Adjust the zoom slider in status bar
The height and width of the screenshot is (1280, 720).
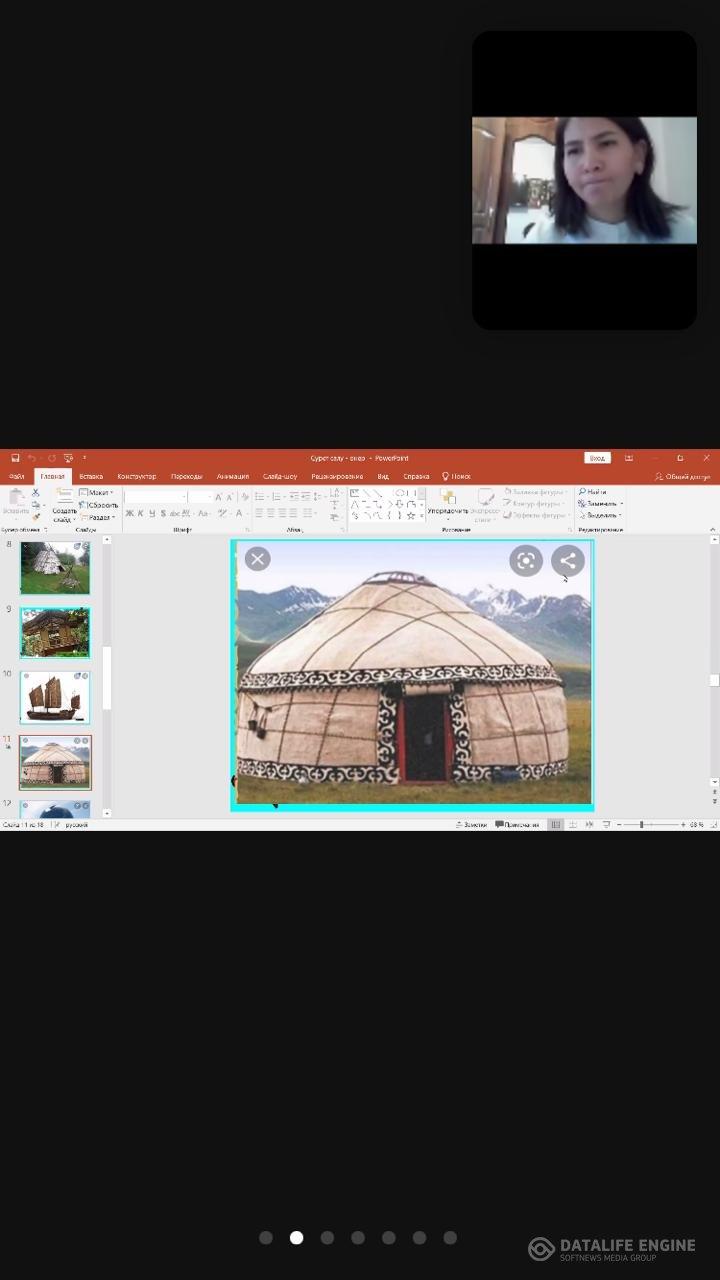(x=642, y=825)
